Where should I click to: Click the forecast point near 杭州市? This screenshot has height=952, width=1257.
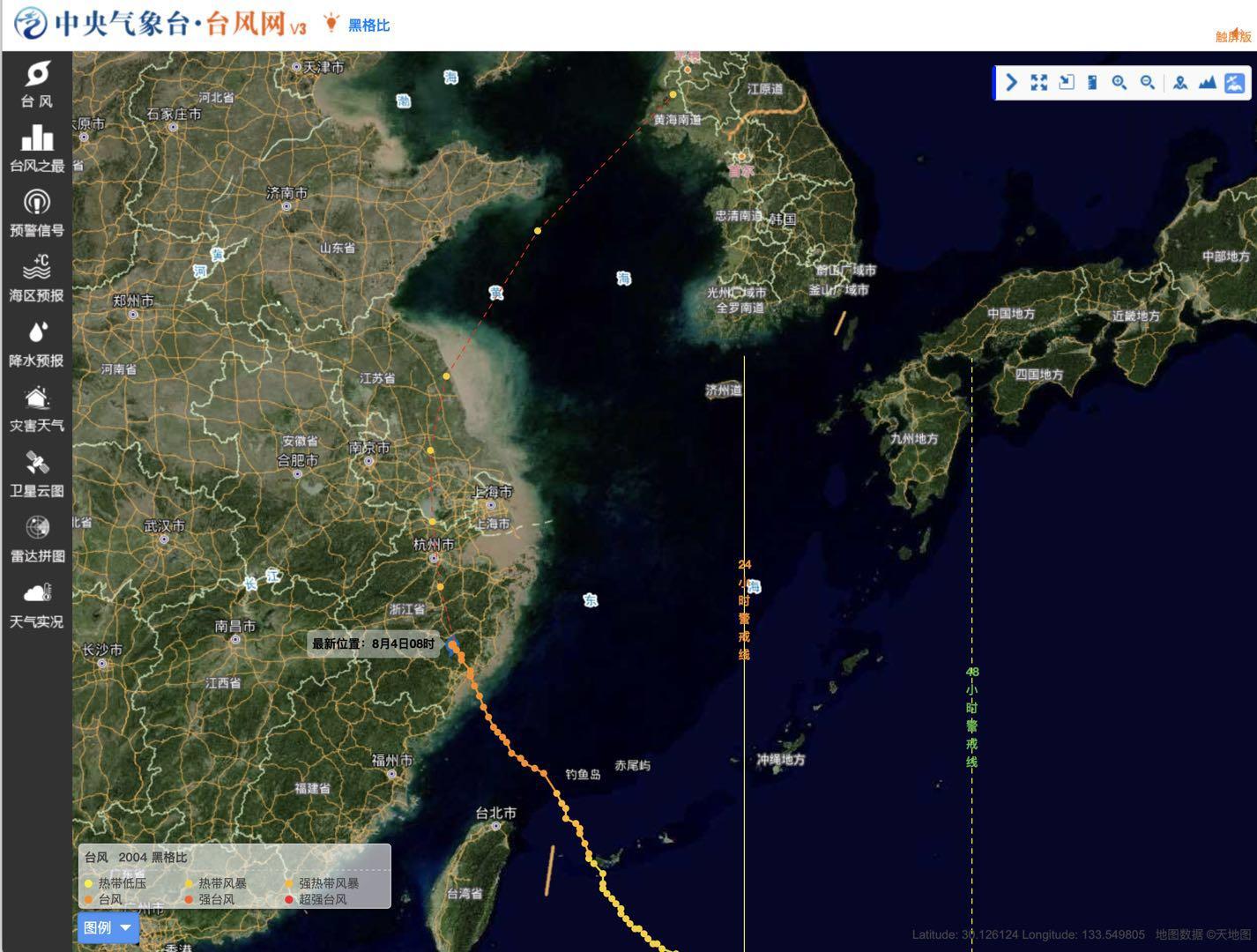pyautogui.click(x=432, y=521)
